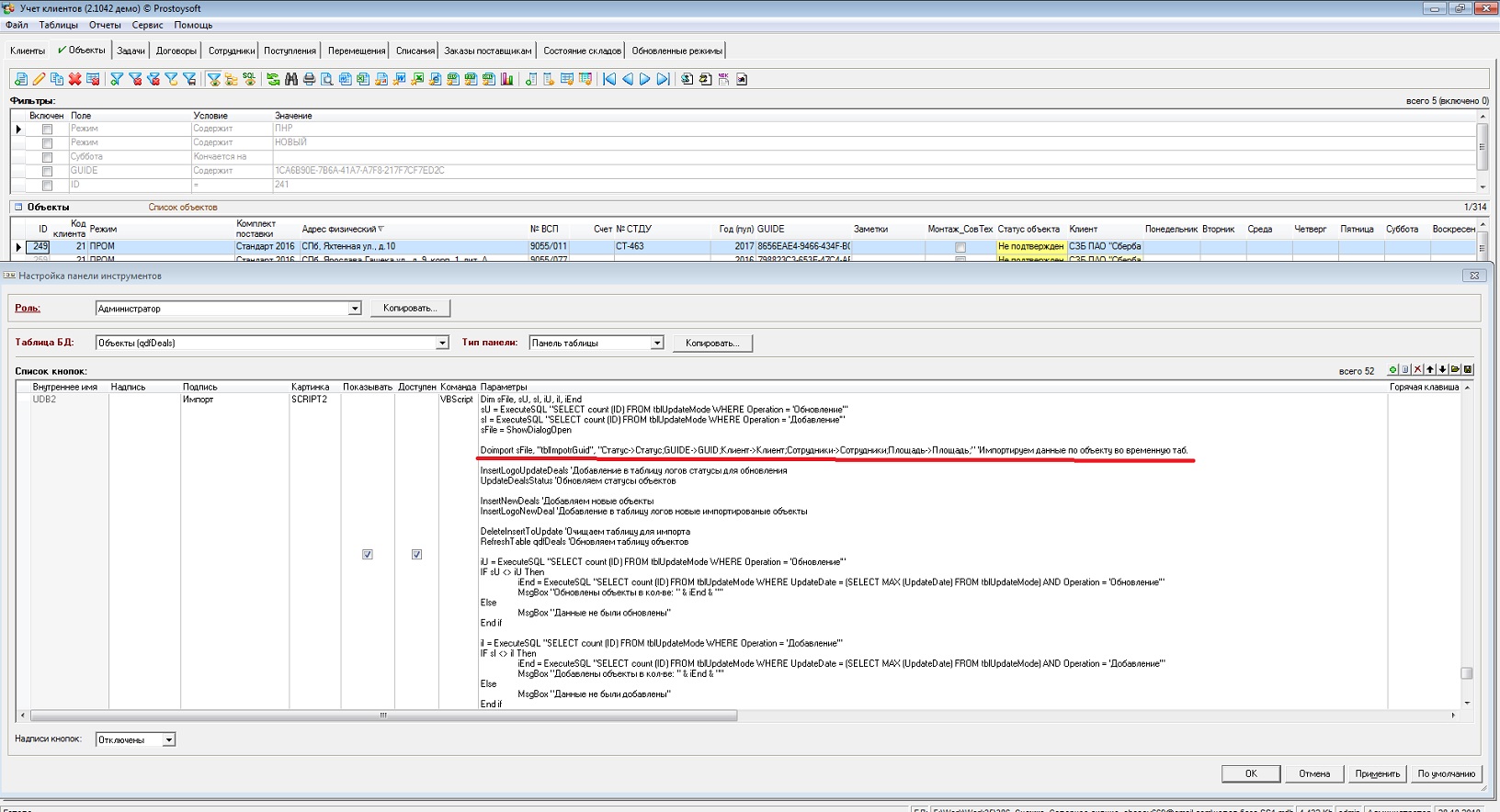The width and height of the screenshot is (1500, 812).
Task: Click the horizontal scrollbar of button list
Action: pos(383,716)
